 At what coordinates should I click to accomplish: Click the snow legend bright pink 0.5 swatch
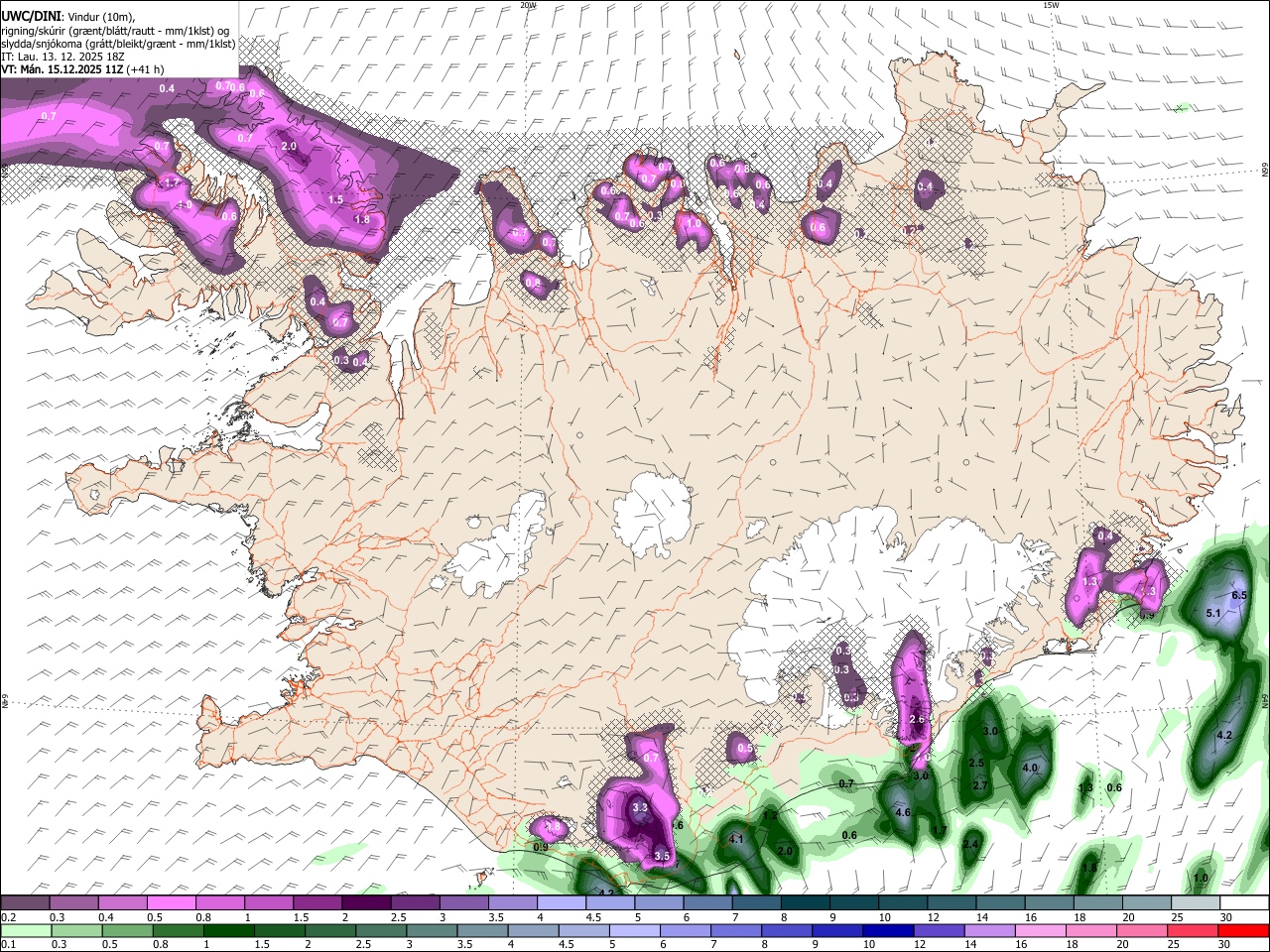coord(171,903)
